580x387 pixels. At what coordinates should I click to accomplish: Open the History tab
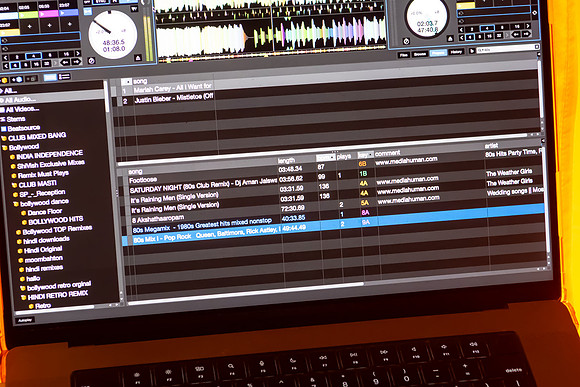pos(456,52)
